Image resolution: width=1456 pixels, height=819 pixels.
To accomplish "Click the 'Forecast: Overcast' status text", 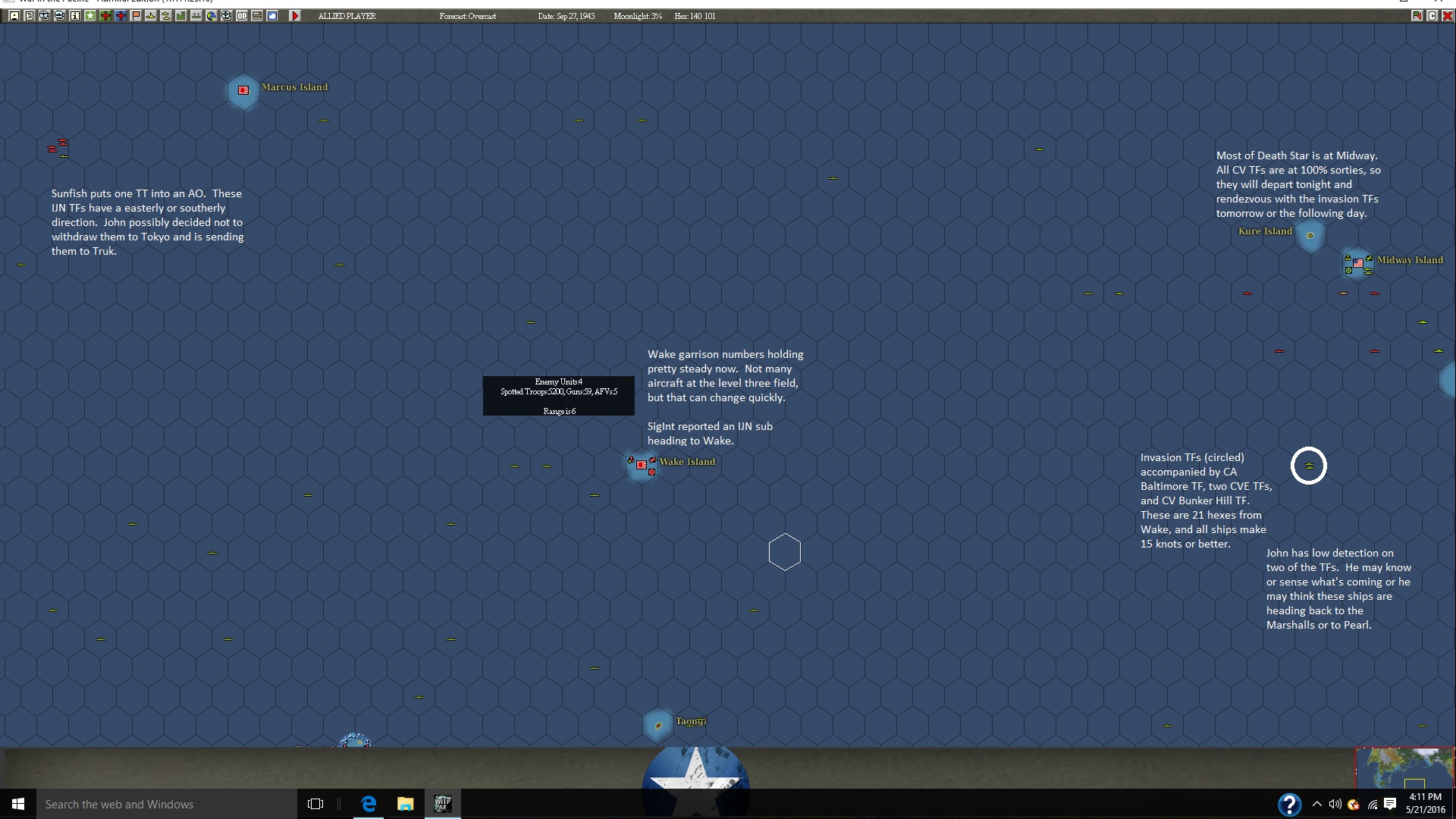I will (x=468, y=16).
